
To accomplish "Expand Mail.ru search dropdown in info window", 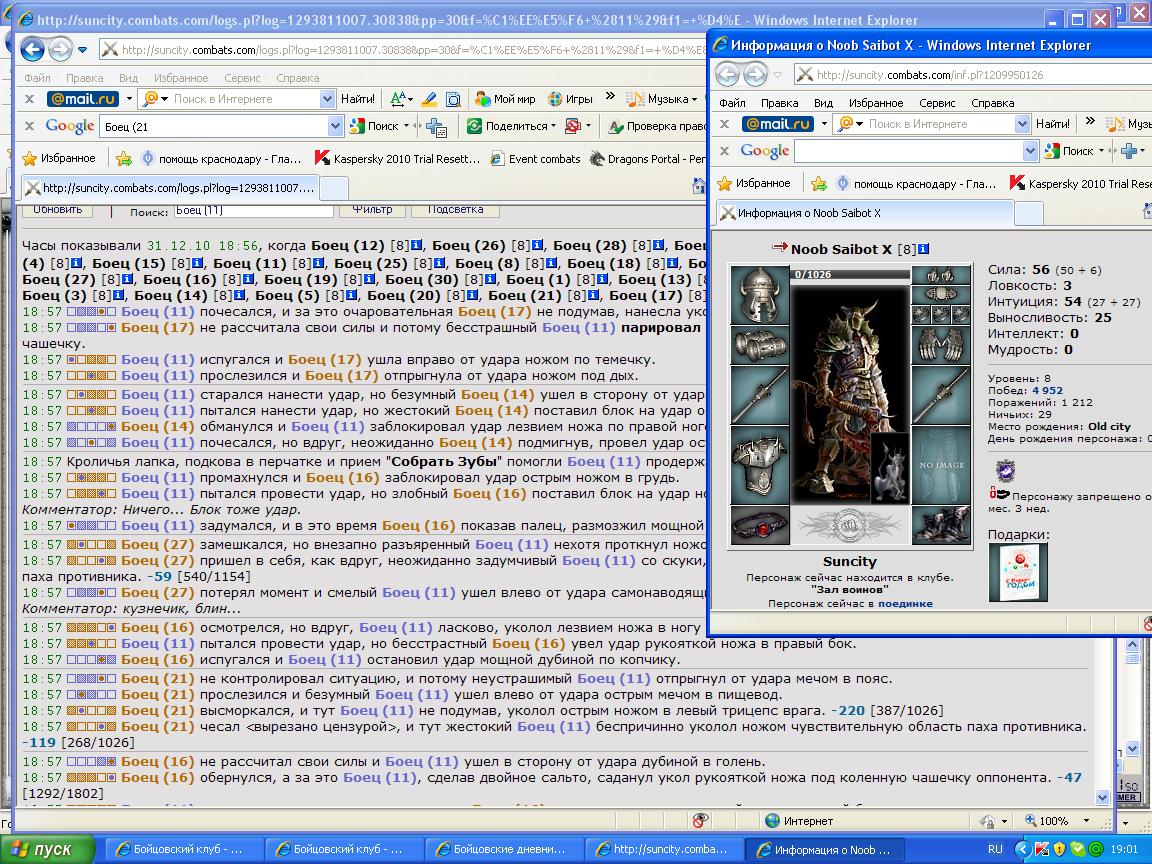I will click(1022, 123).
